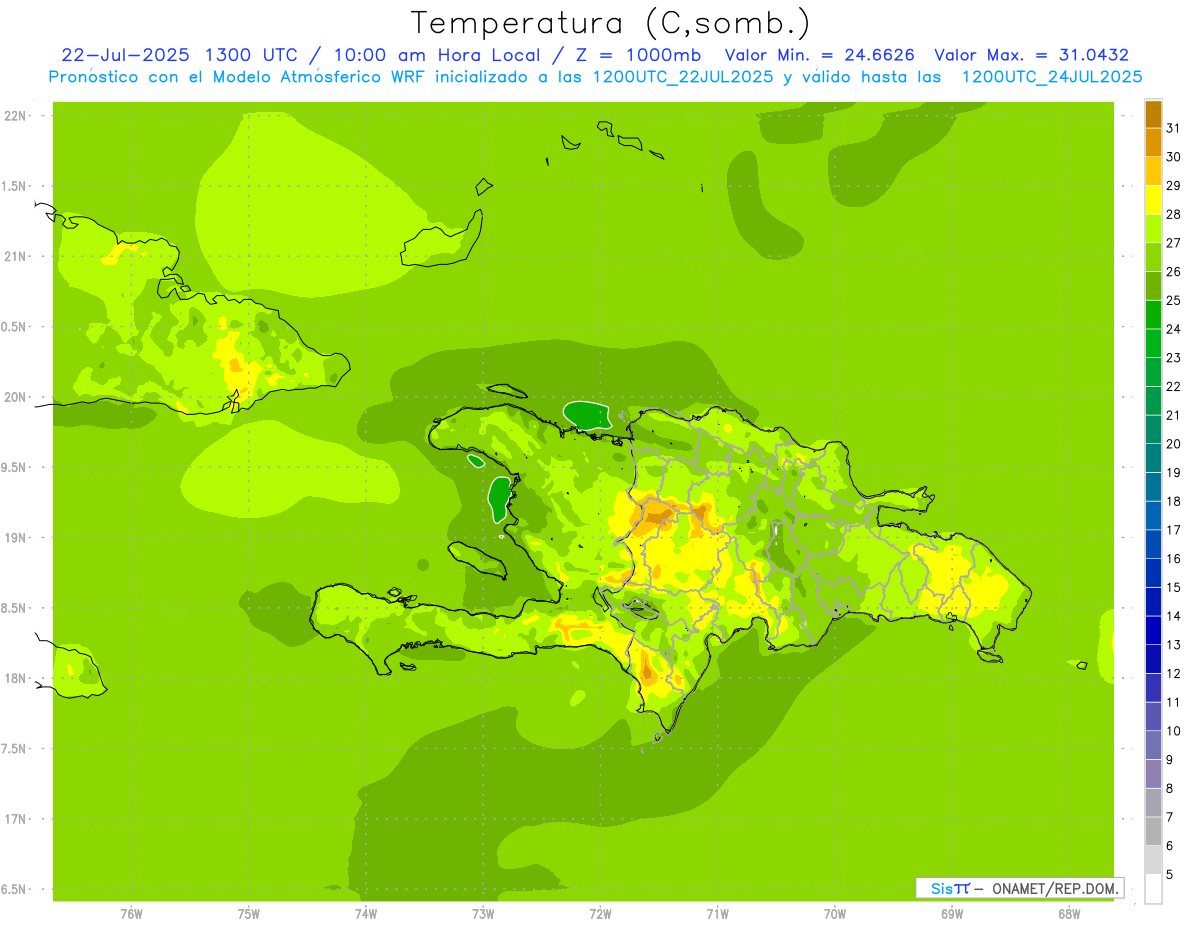The width and height of the screenshot is (1200, 927).
Task: Click the 8.5N latitude label
Action: pos(15,609)
